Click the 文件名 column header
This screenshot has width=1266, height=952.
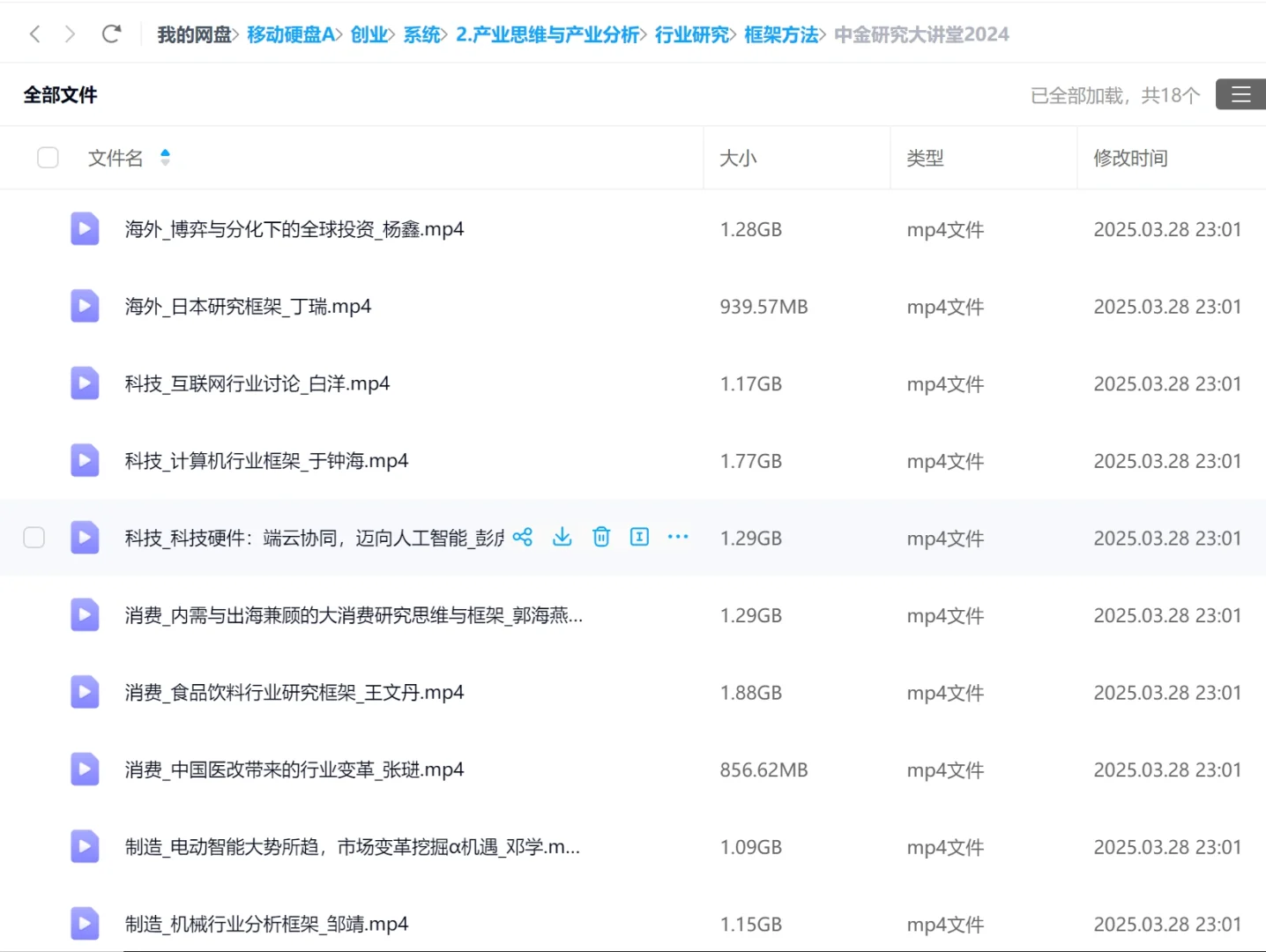[x=115, y=158]
